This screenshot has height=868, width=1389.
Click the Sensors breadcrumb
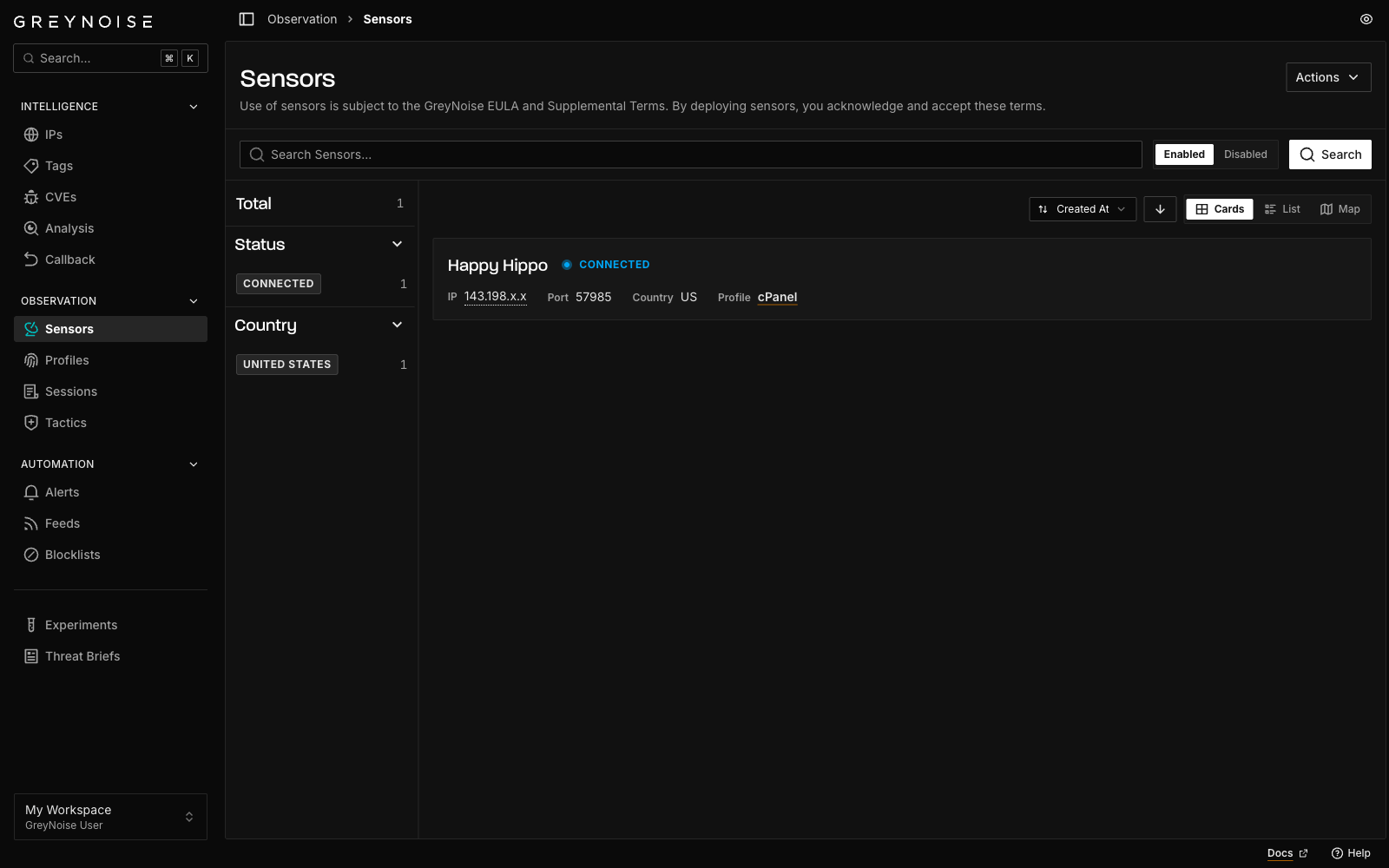388,19
